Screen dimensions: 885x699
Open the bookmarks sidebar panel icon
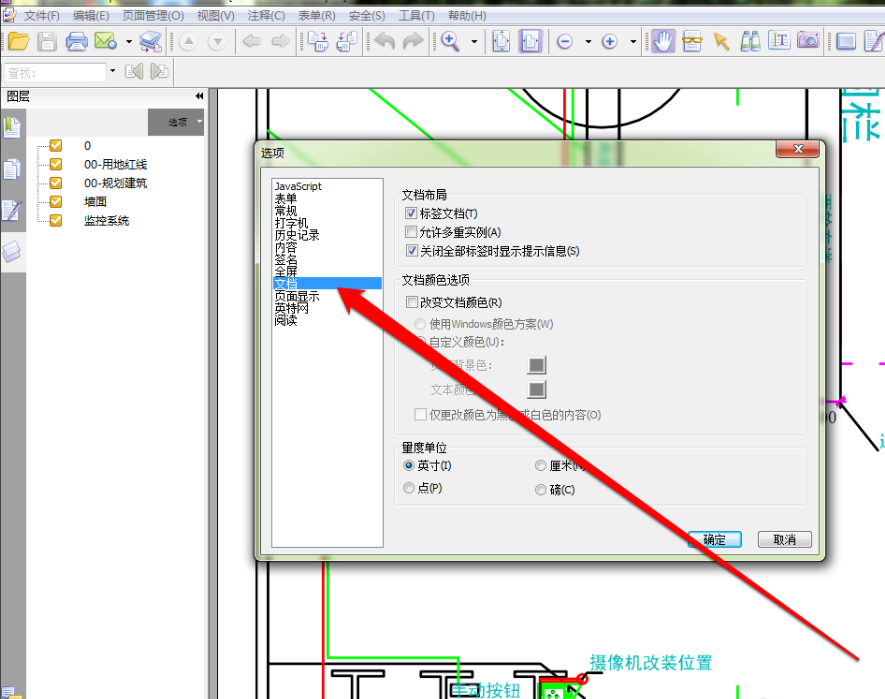coord(12,128)
